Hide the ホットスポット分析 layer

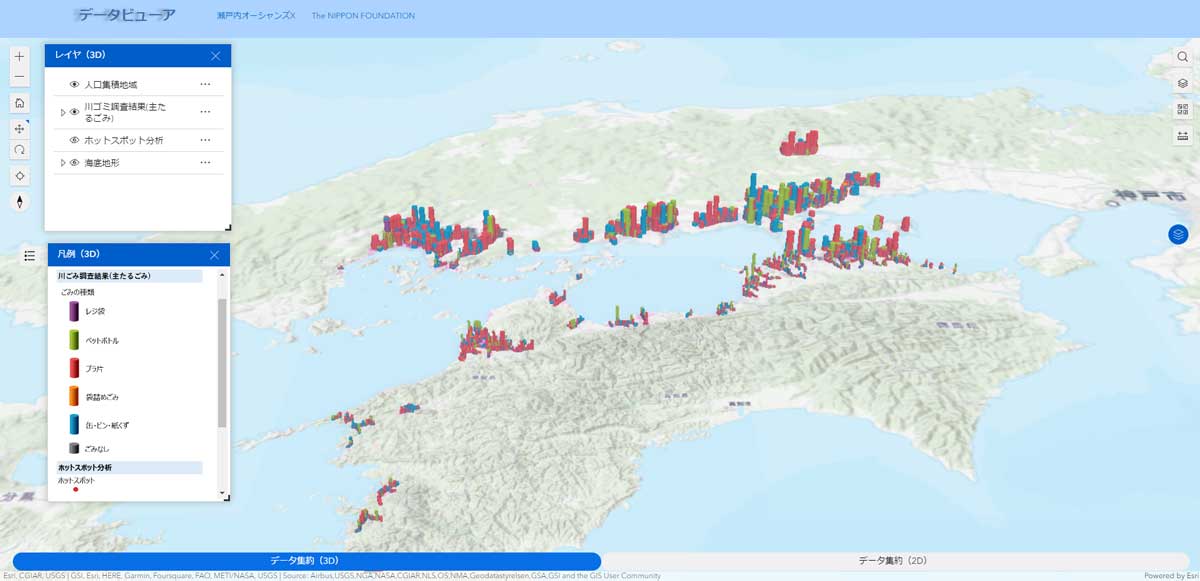pos(74,140)
